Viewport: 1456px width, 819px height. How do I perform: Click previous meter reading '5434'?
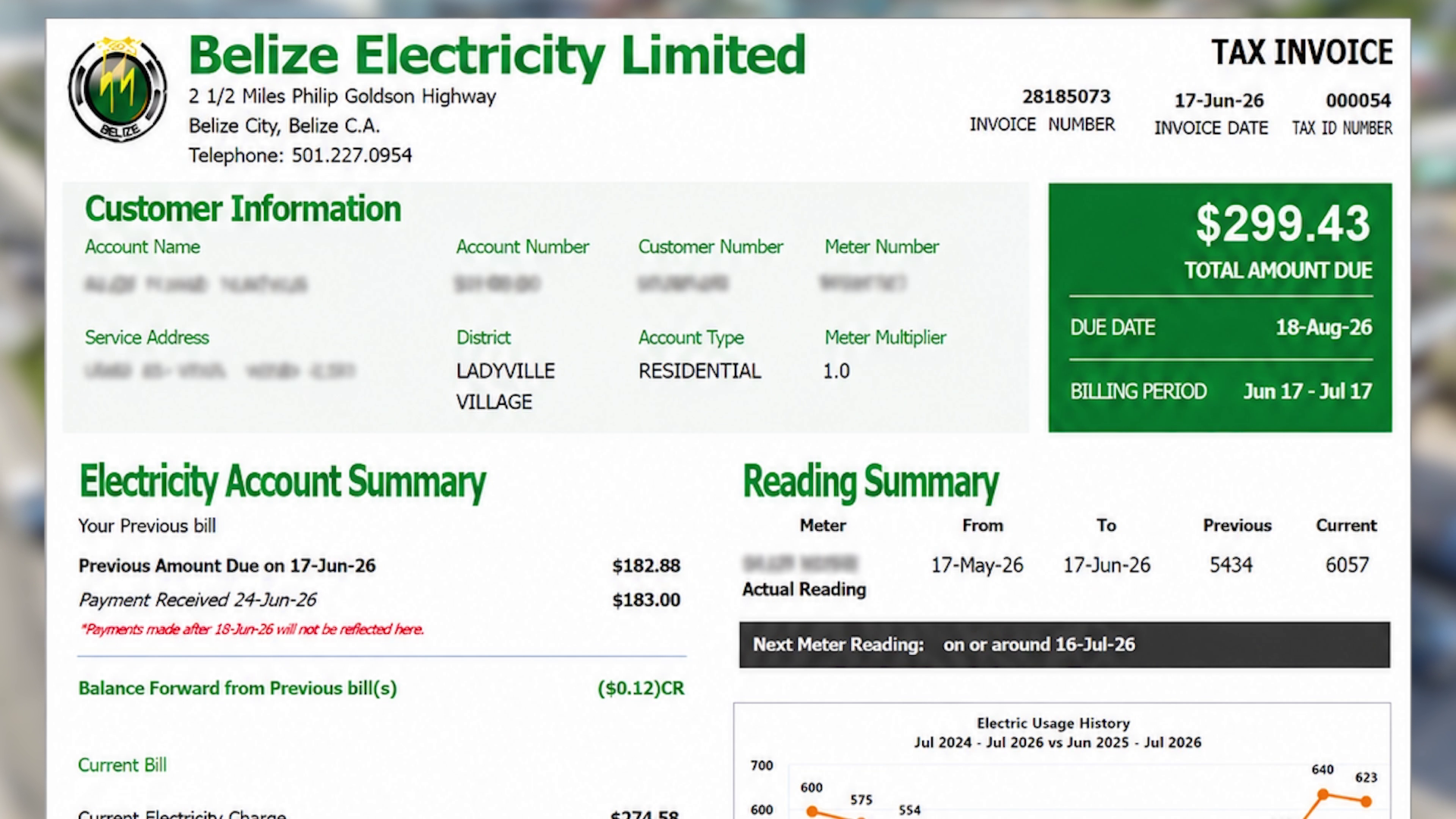(1231, 565)
